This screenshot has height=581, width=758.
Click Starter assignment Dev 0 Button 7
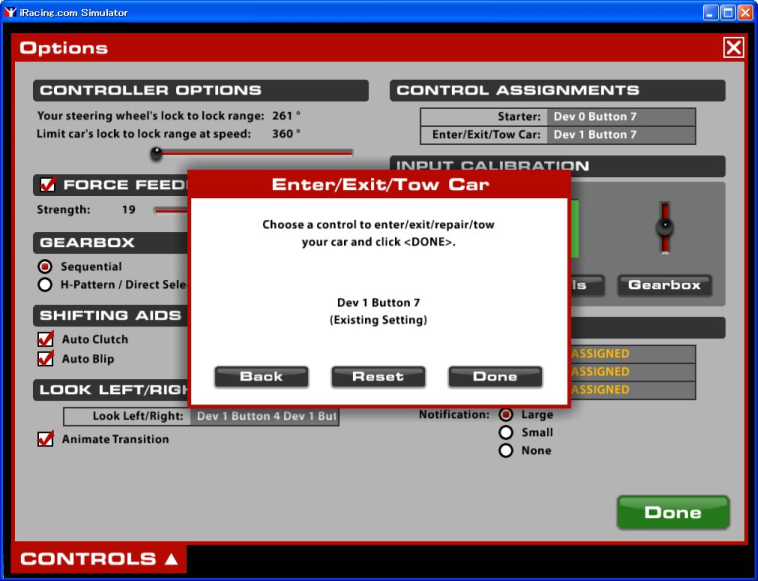click(621, 116)
